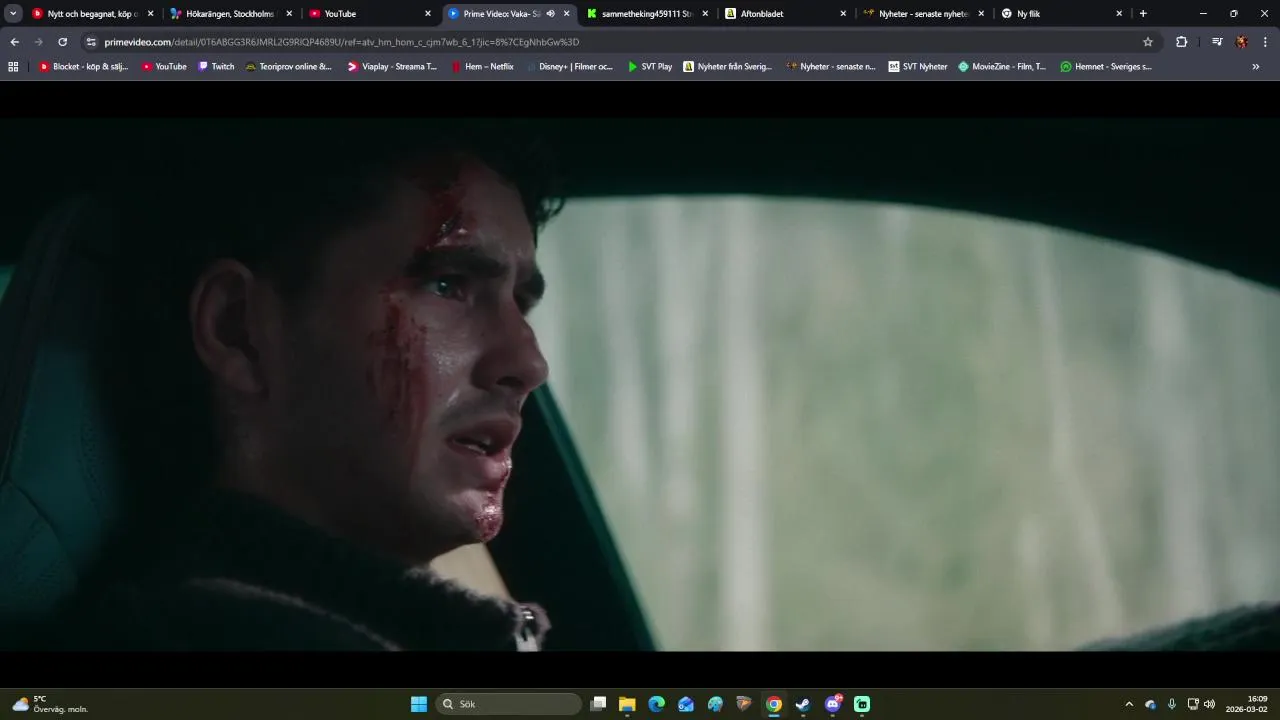Open the volume control in the tray

(x=1210, y=704)
